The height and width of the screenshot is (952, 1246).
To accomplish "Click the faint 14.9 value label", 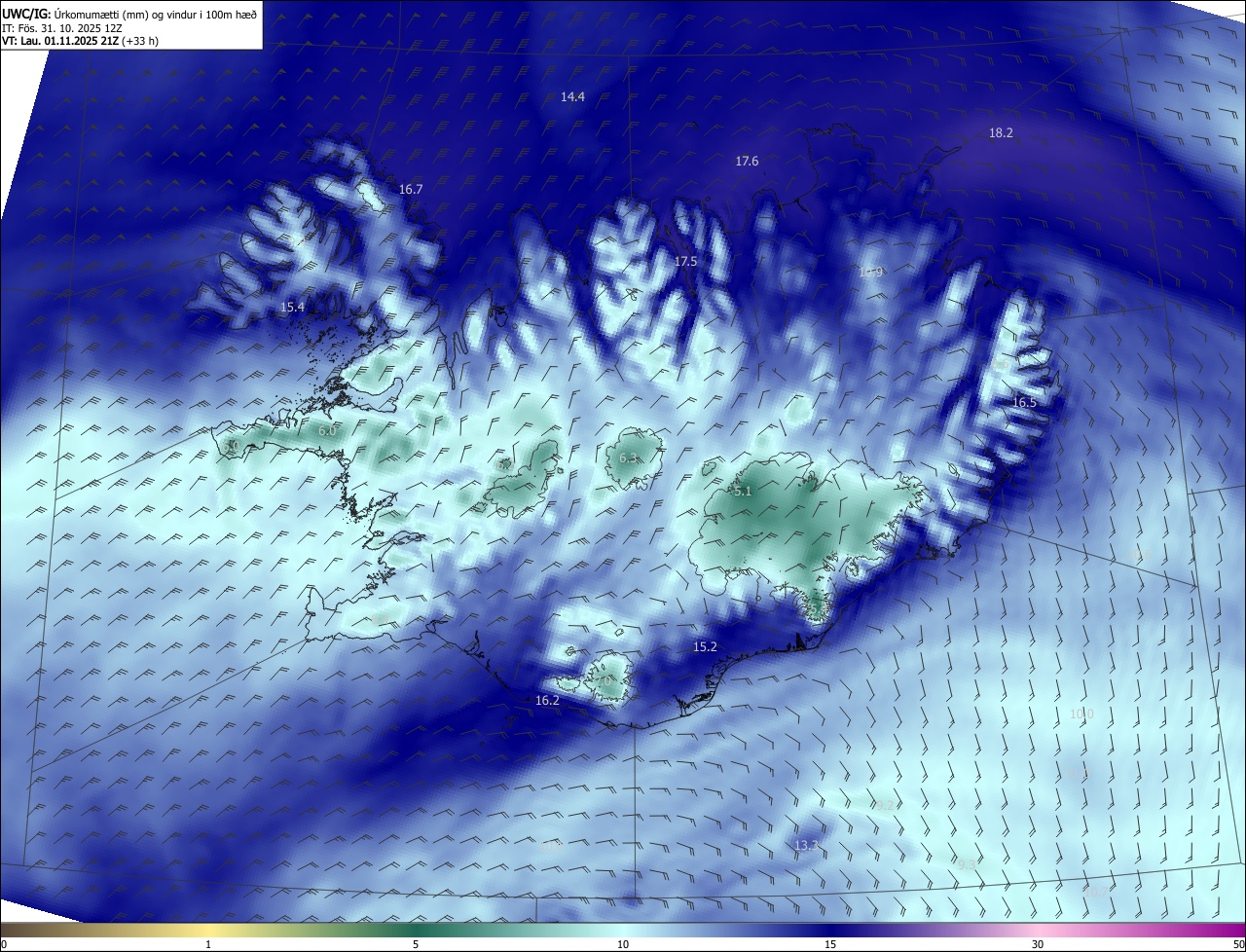I will point(870,272).
